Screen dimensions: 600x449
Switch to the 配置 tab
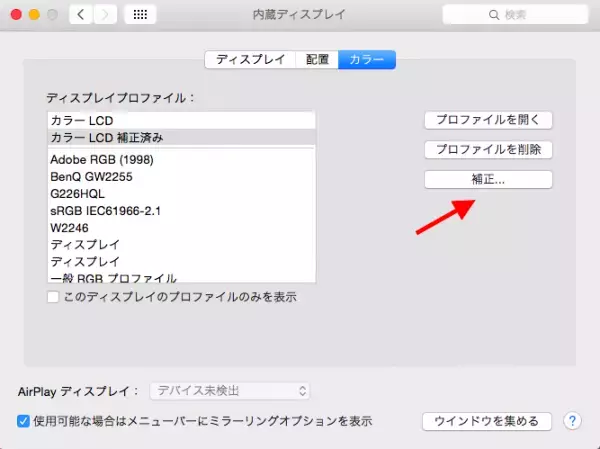(317, 59)
